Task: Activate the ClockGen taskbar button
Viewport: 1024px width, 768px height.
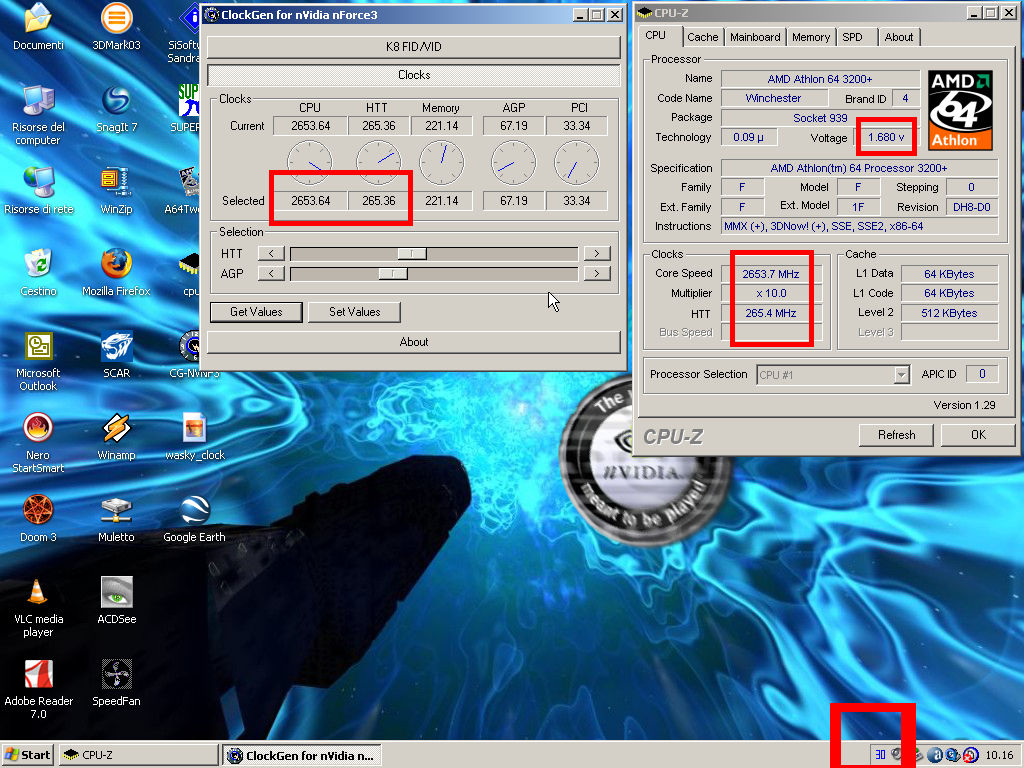Action: 302,755
